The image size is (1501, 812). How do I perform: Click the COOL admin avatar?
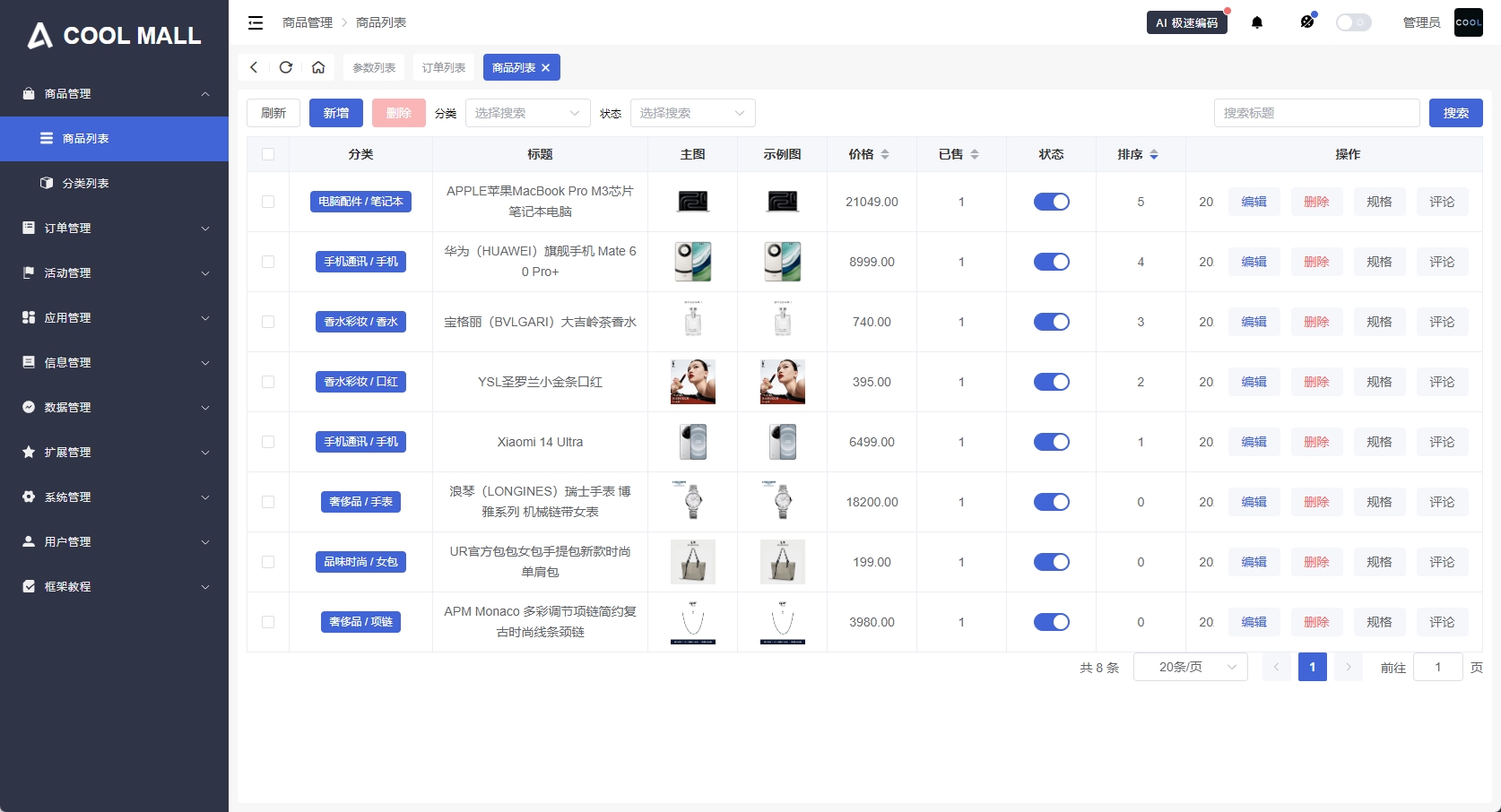click(x=1469, y=22)
